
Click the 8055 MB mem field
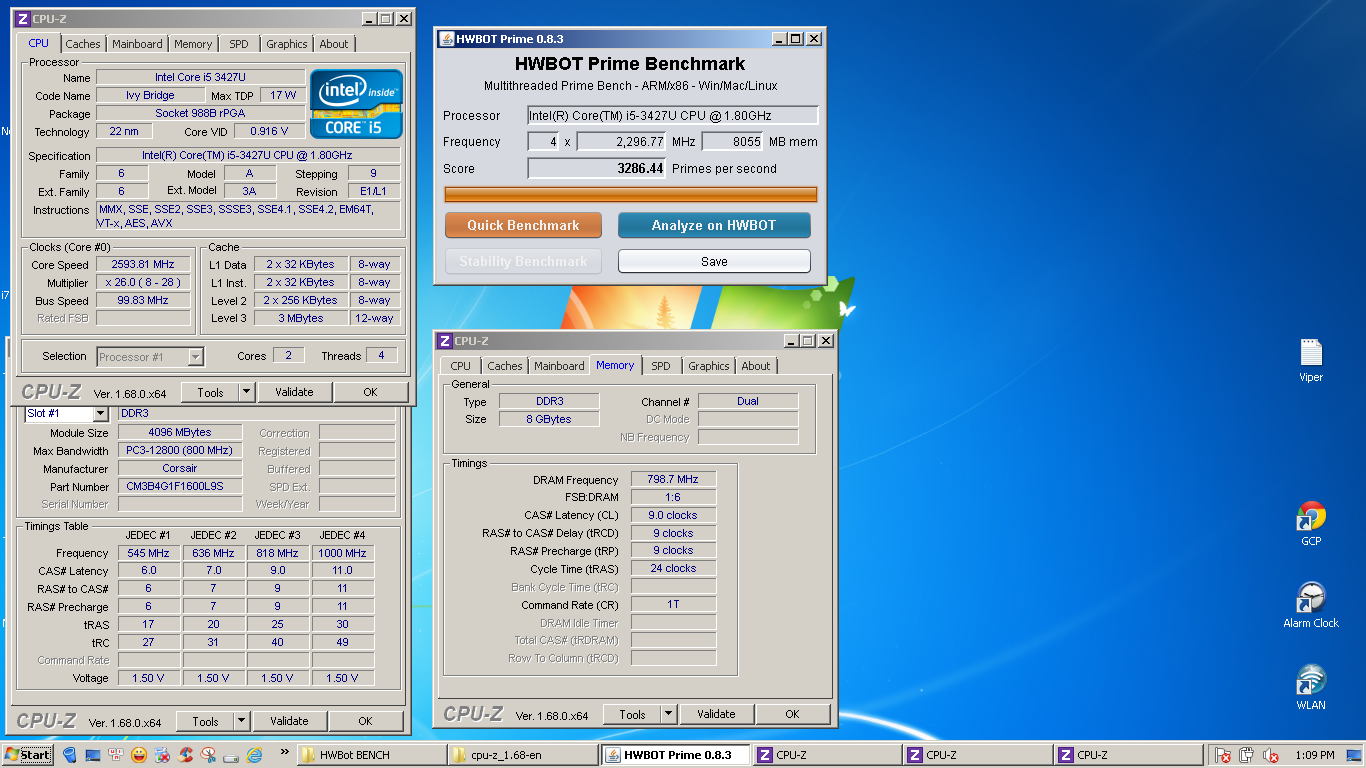[x=733, y=141]
